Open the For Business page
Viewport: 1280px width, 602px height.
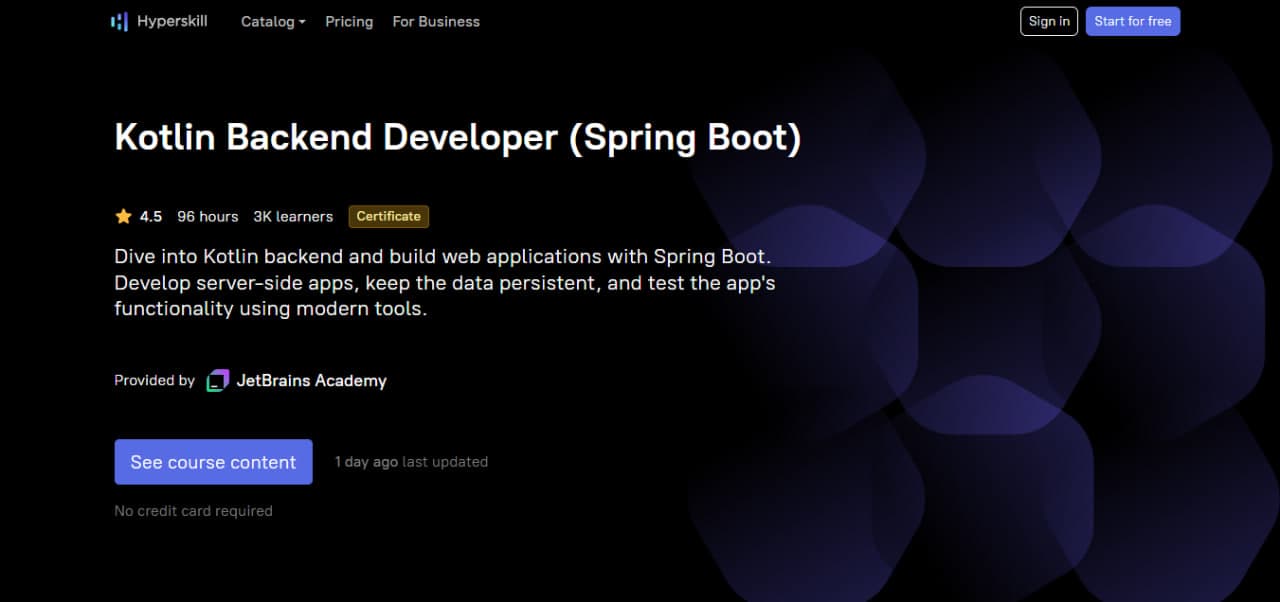(436, 21)
